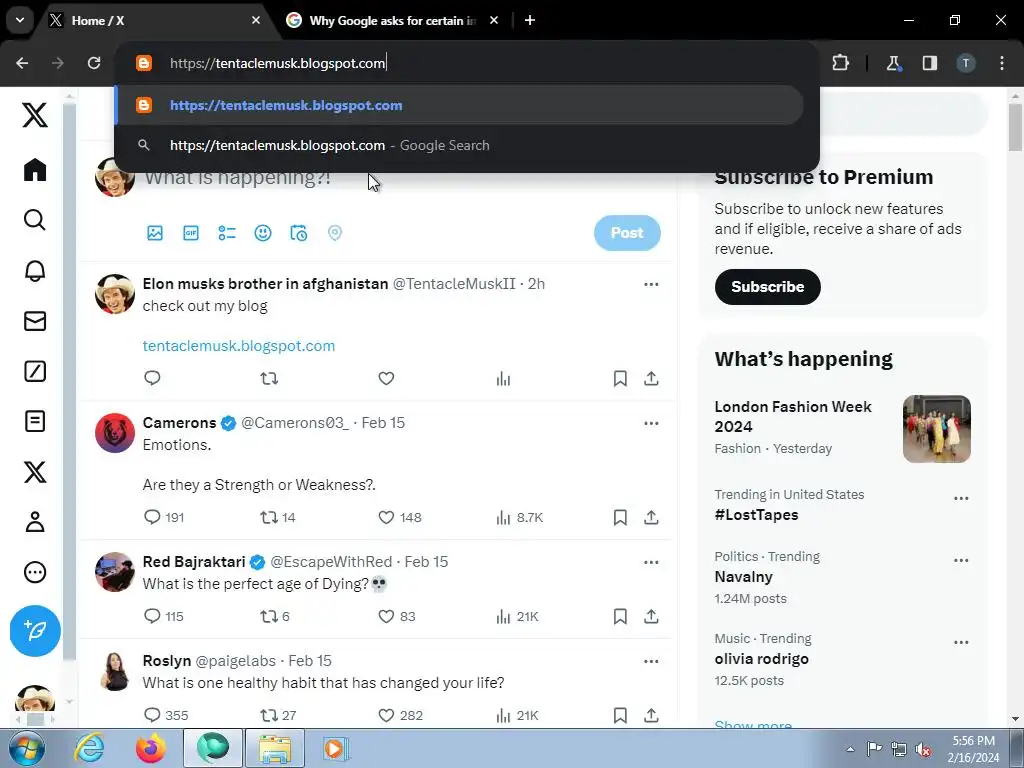
Task: Open a new browser tab
Action: click(530, 20)
